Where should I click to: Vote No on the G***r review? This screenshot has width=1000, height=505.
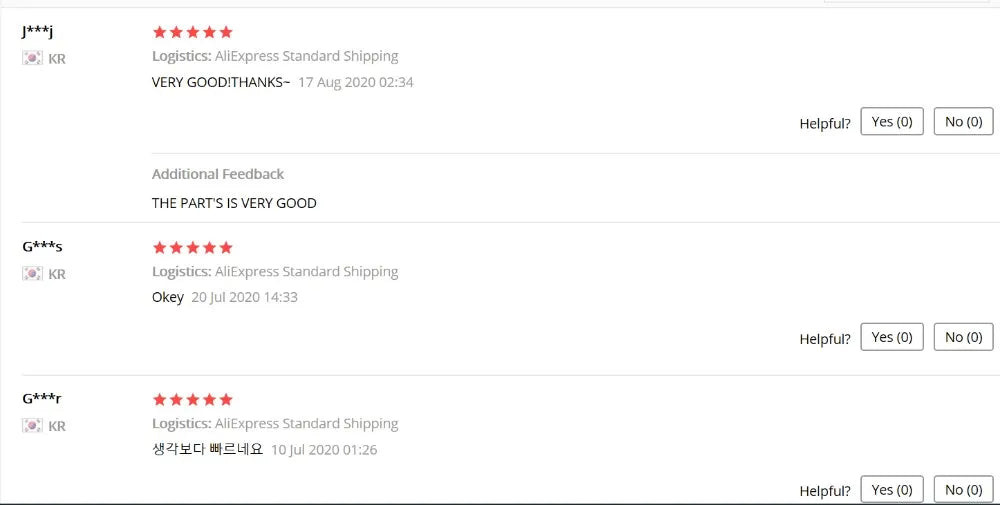click(964, 489)
